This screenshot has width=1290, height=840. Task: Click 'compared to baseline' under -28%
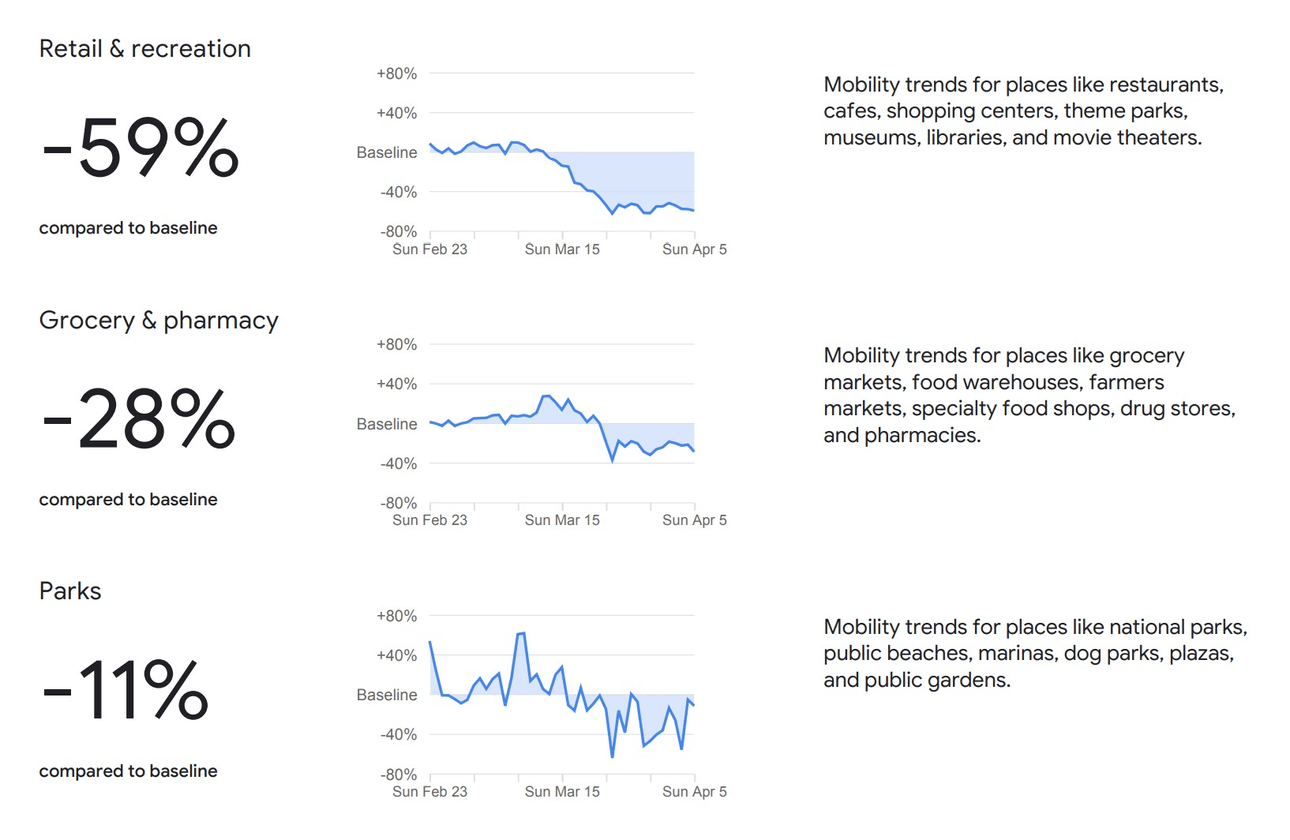128,499
